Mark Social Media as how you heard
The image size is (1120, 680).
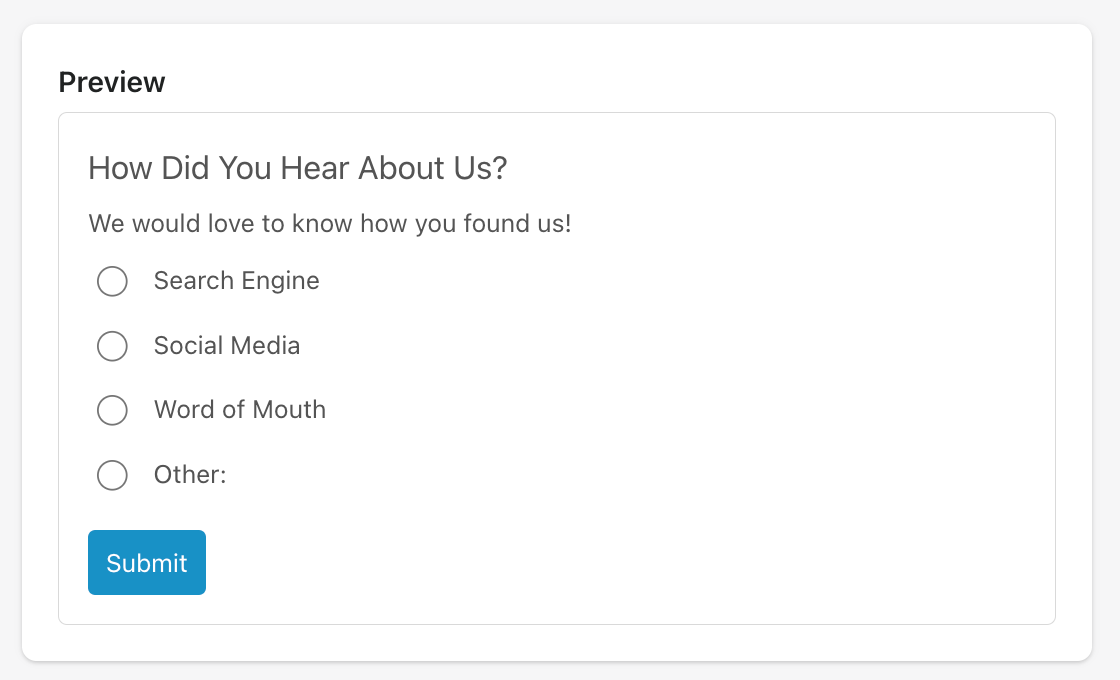(112, 346)
